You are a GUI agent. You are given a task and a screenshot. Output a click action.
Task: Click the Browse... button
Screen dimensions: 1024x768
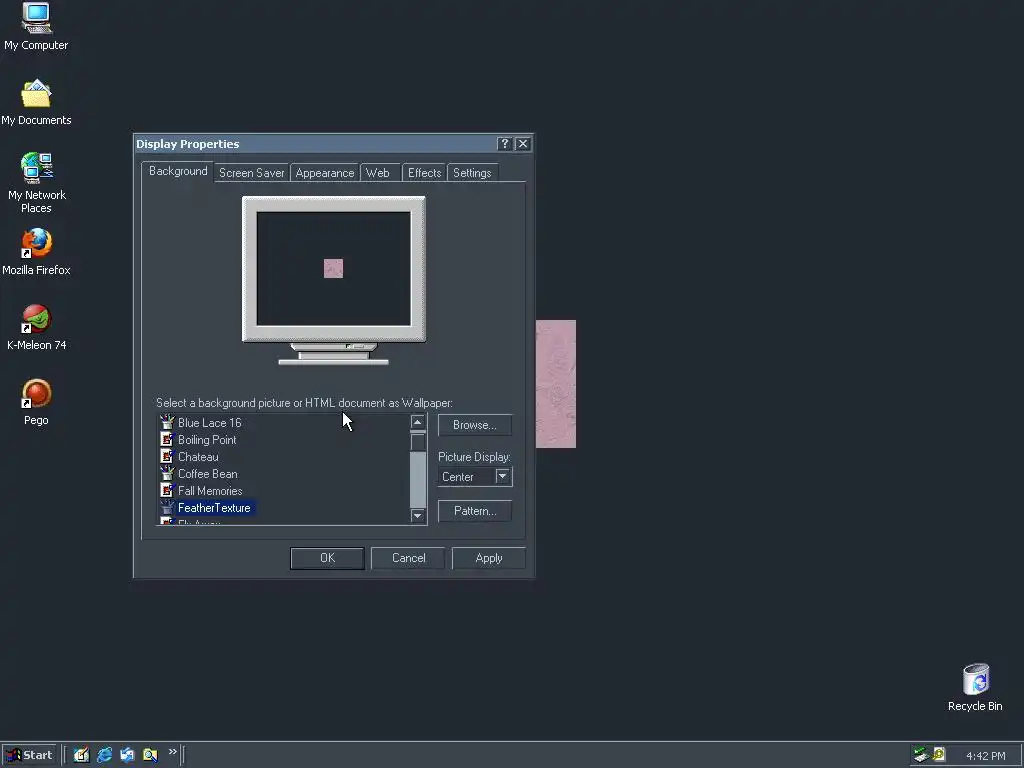pyautogui.click(x=475, y=424)
